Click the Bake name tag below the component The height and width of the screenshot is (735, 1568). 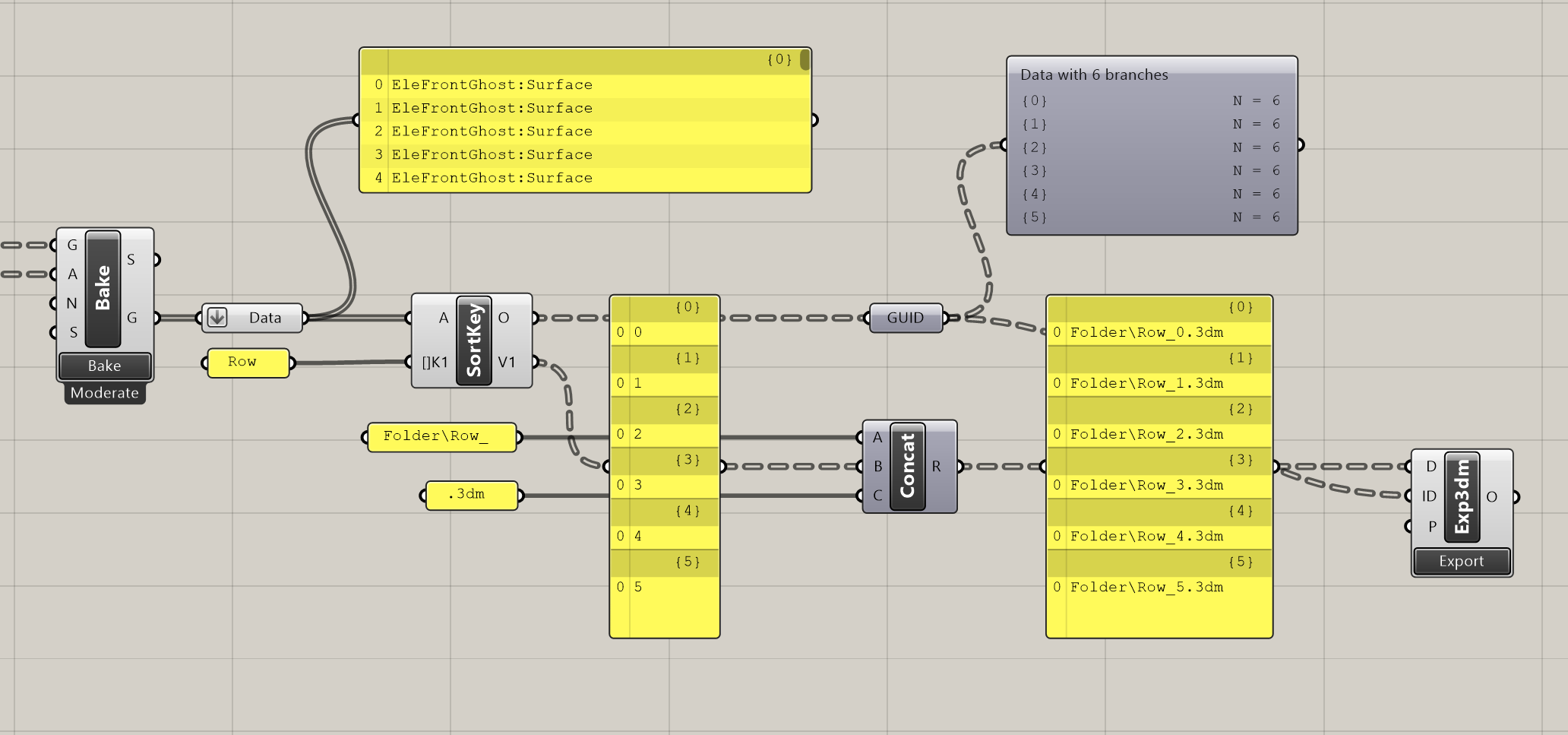pyautogui.click(x=104, y=366)
